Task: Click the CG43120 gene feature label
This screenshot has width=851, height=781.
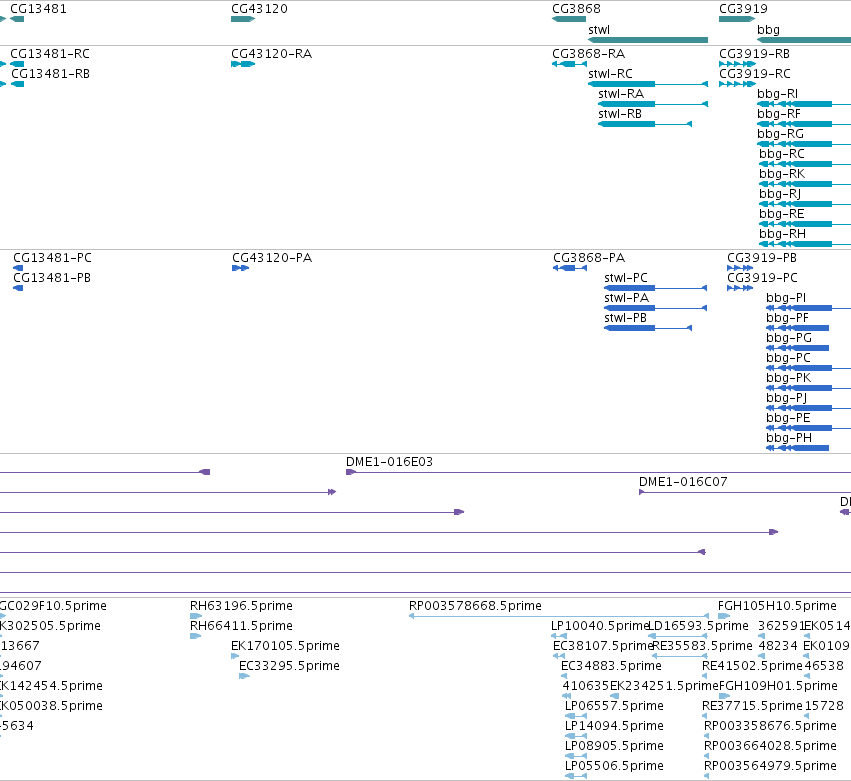Action: 259,9
